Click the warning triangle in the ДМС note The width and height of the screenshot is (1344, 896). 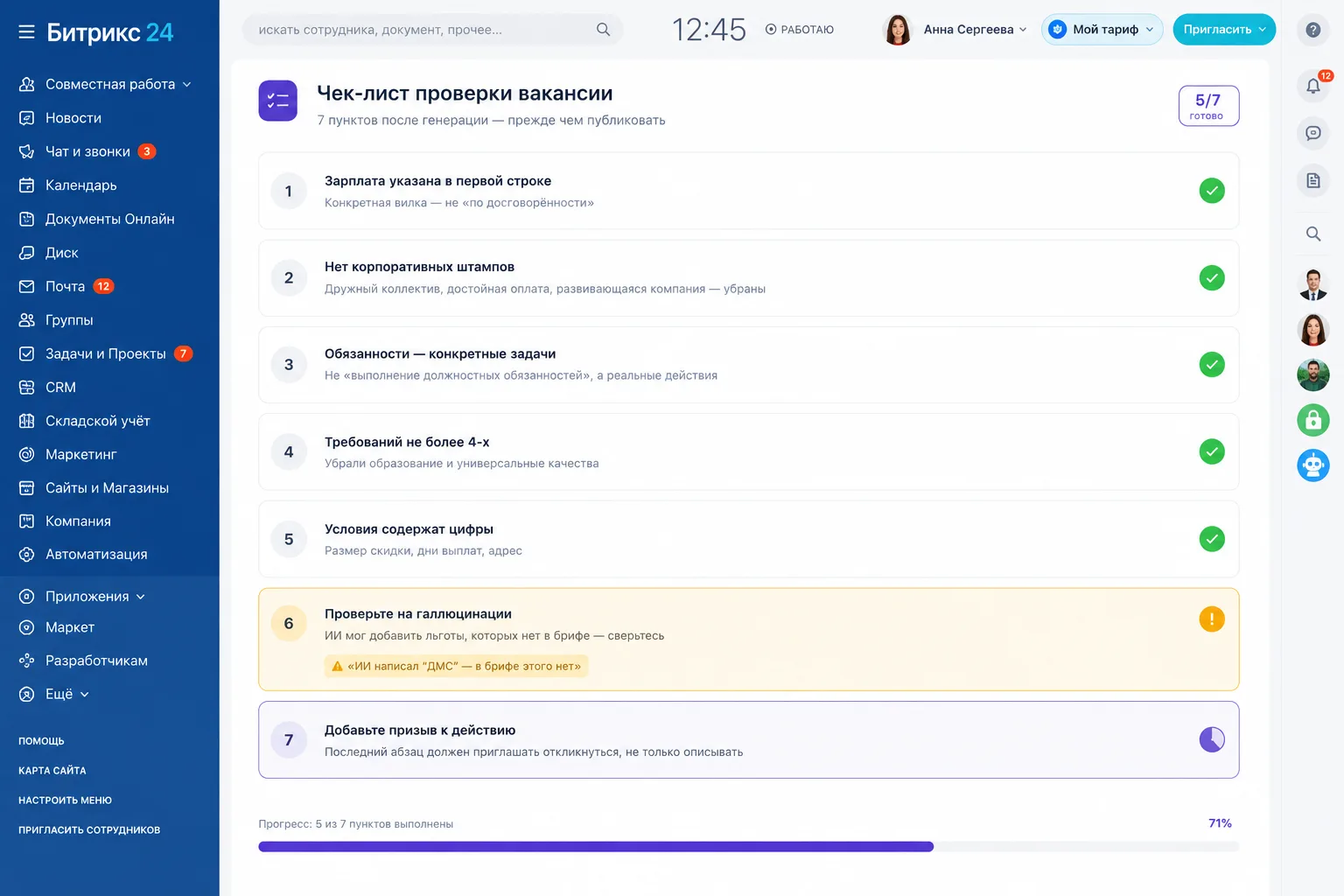click(337, 666)
